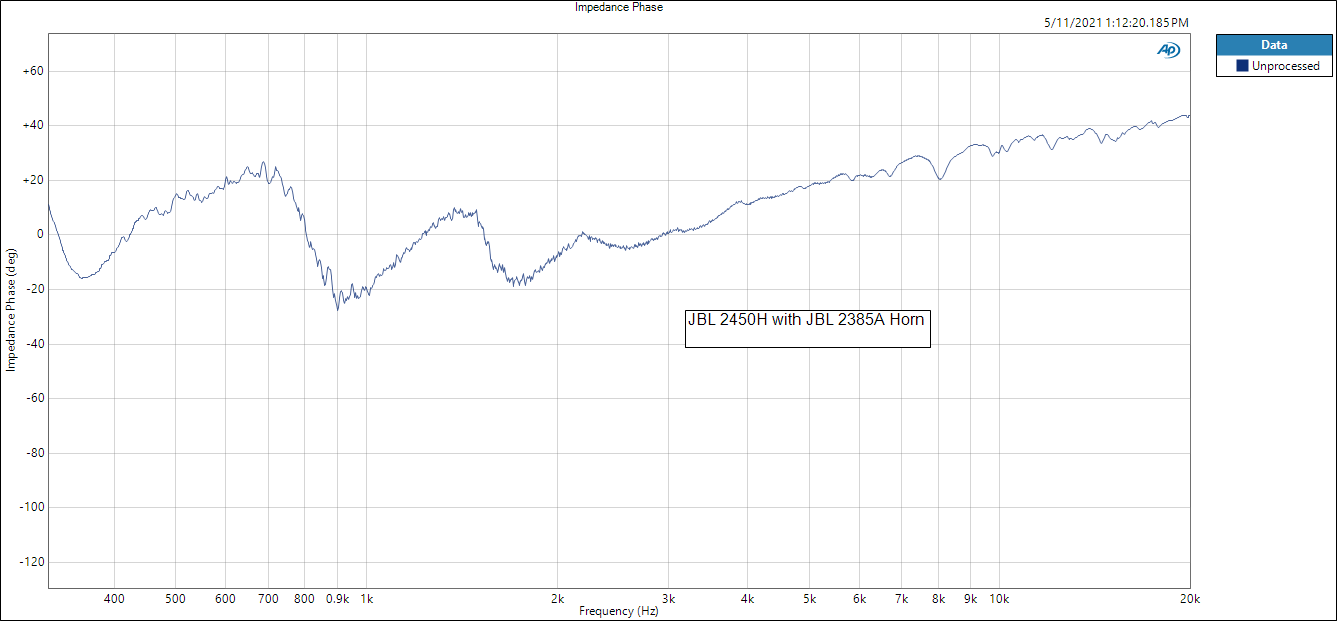Click the 20k frequency tick label
The height and width of the screenshot is (621, 1337).
pyautogui.click(x=1189, y=598)
